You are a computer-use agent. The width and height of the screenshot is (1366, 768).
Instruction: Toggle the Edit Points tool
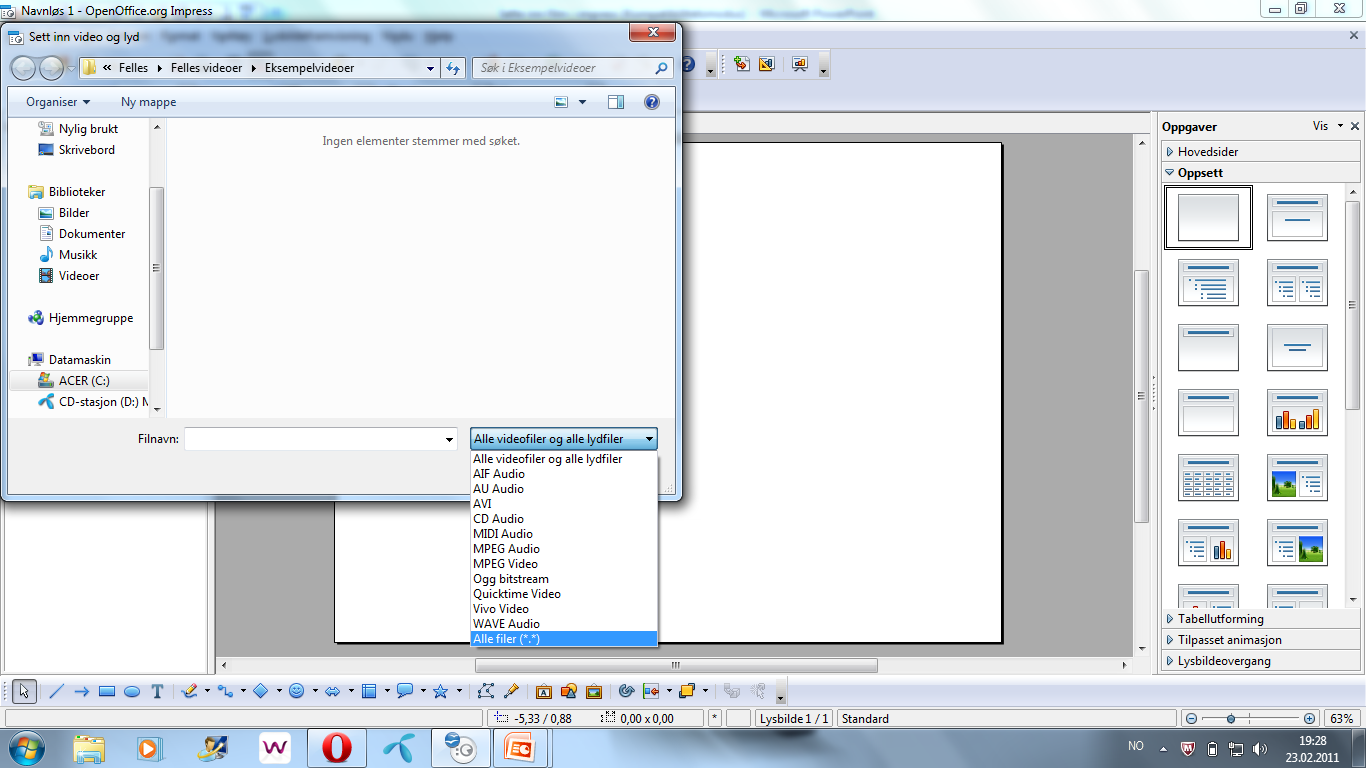click(487, 691)
